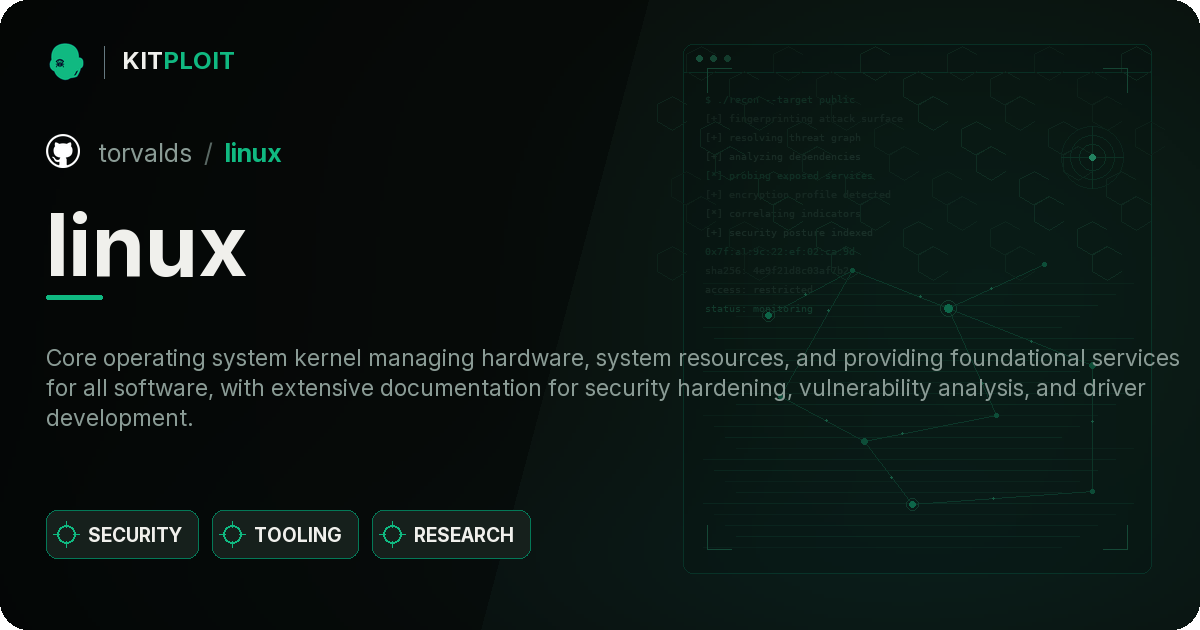Viewport: 1200px width, 630px height.
Task: Click terminal line 'security posture indexed'
Action: [x=788, y=233]
